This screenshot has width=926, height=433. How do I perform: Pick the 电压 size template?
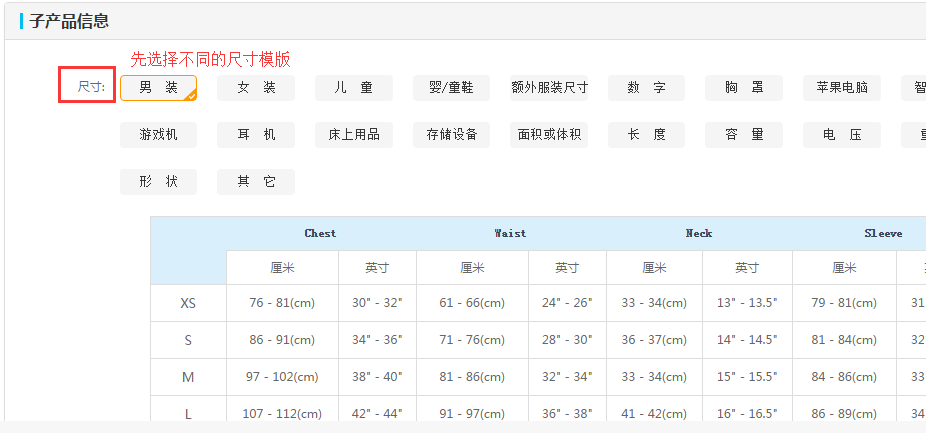841,135
